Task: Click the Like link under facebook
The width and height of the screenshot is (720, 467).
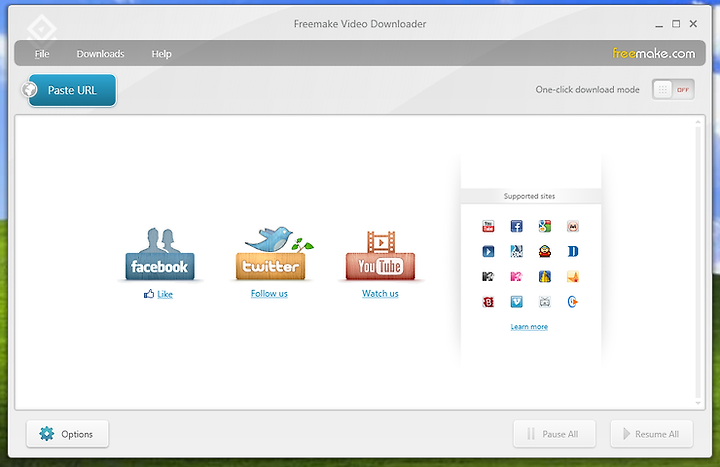Action: coord(165,294)
